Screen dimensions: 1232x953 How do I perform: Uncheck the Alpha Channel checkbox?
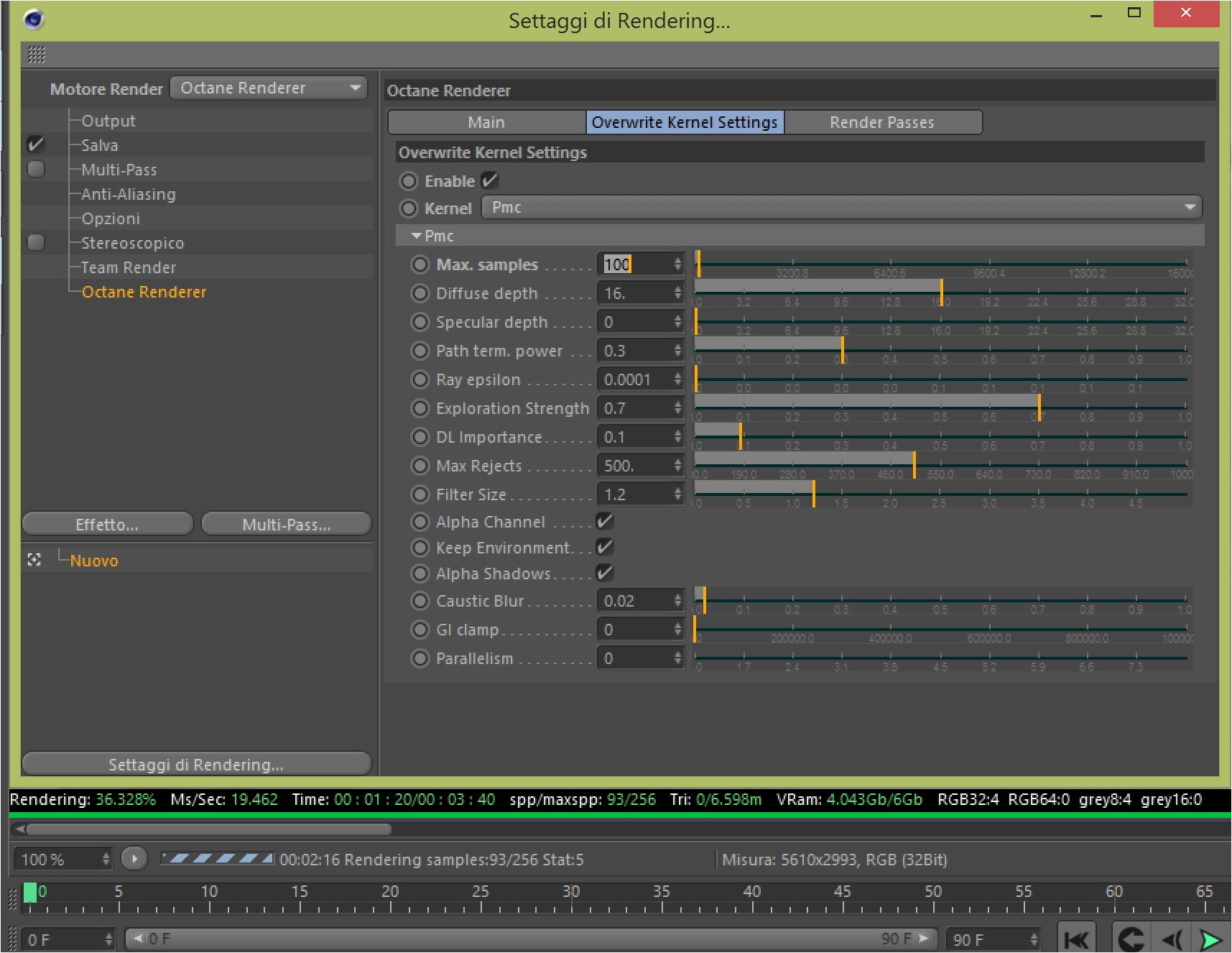point(605,521)
